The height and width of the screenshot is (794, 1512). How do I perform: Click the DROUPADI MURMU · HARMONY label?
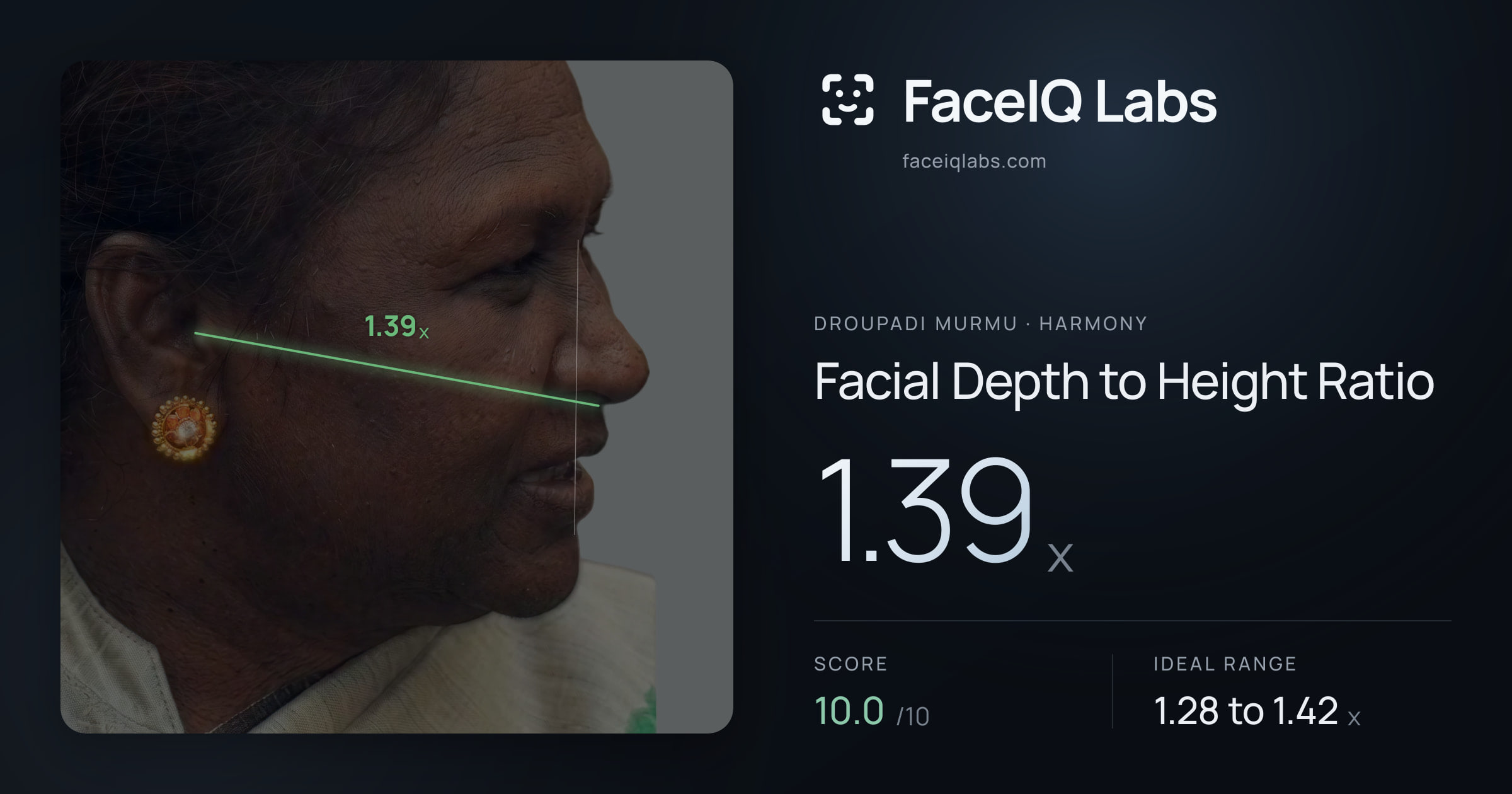(x=980, y=324)
